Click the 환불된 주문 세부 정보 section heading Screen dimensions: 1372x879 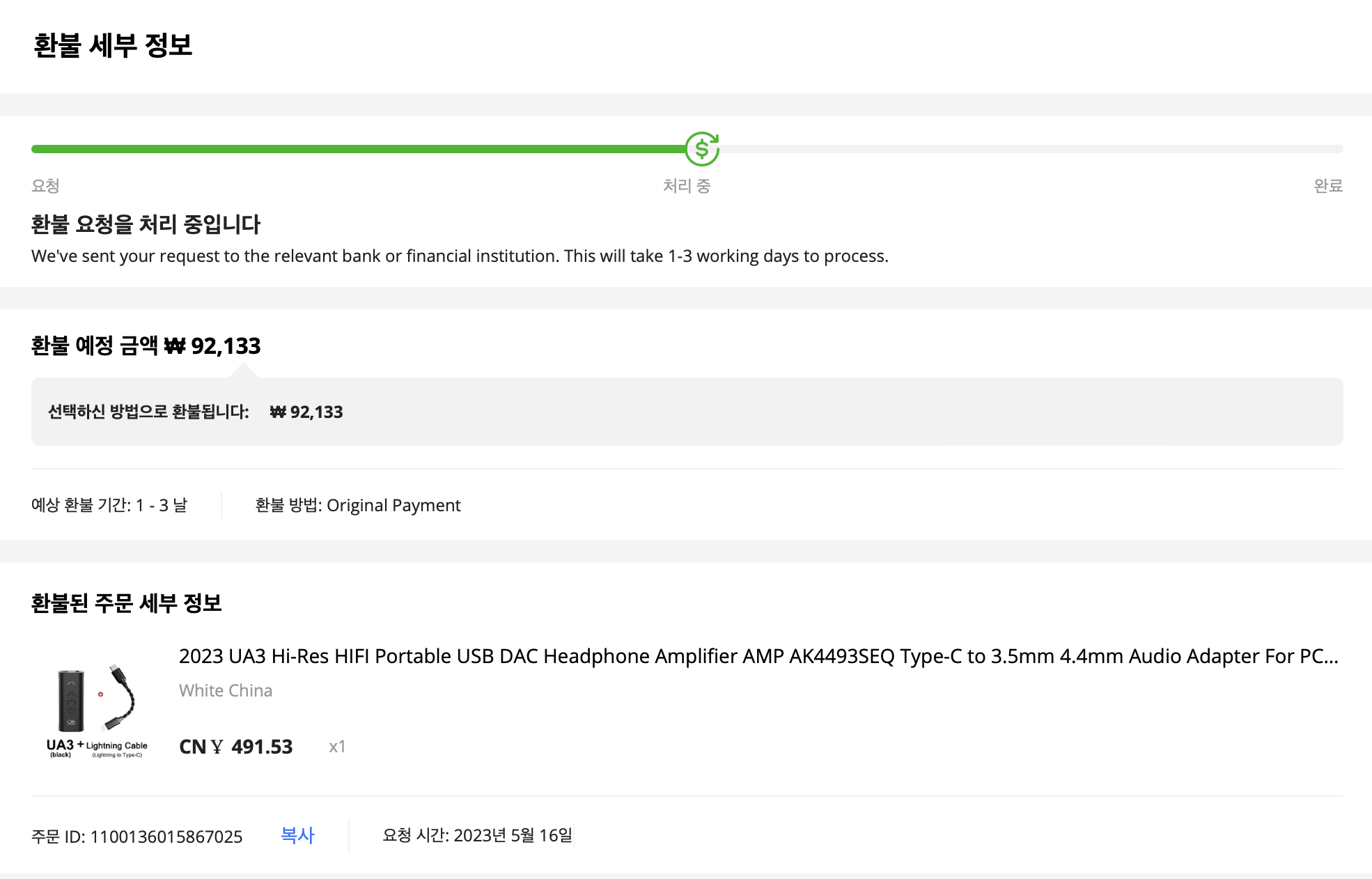tap(126, 603)
